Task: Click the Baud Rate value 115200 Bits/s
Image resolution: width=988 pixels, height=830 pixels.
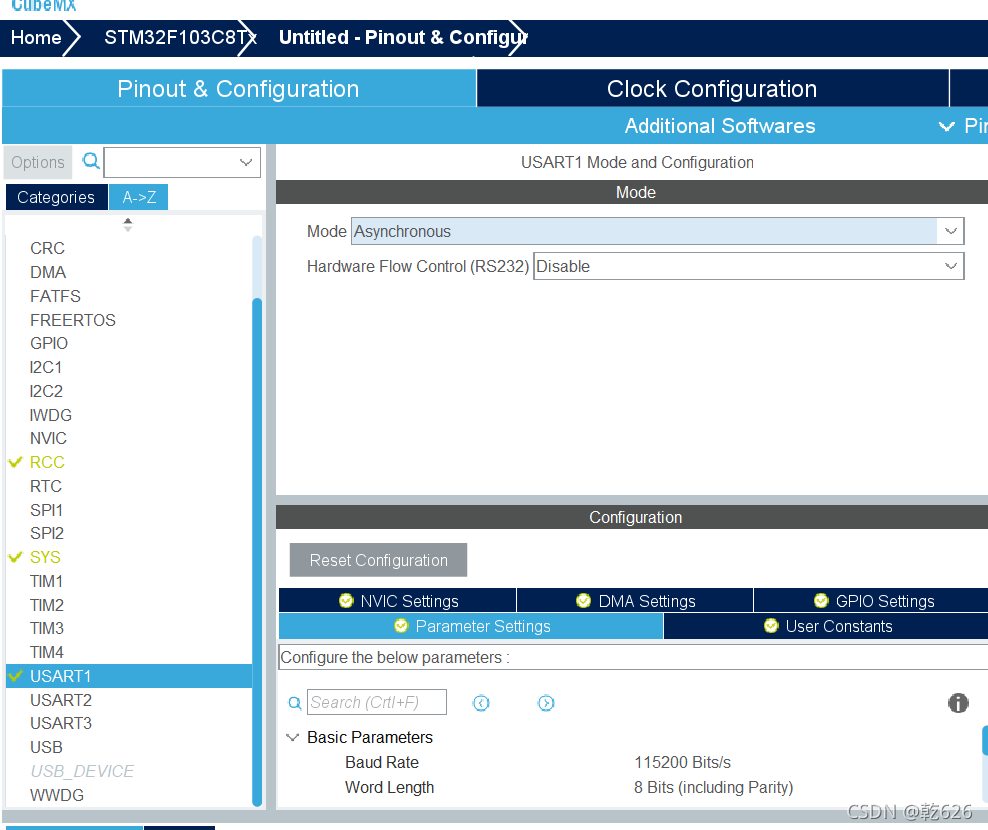Action: coord(682,763)
